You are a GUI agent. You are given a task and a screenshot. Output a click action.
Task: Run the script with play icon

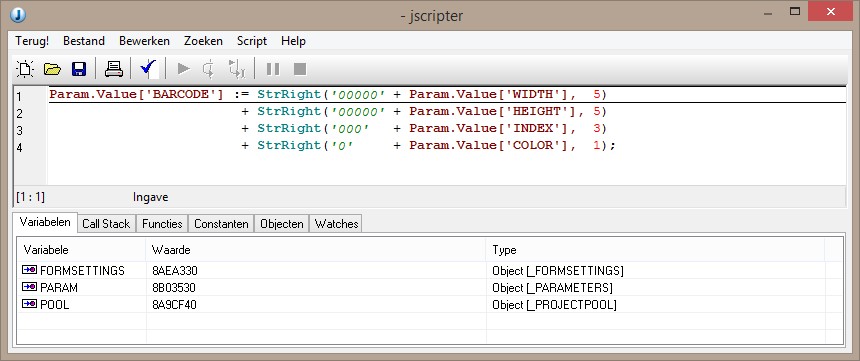point(184,69)
